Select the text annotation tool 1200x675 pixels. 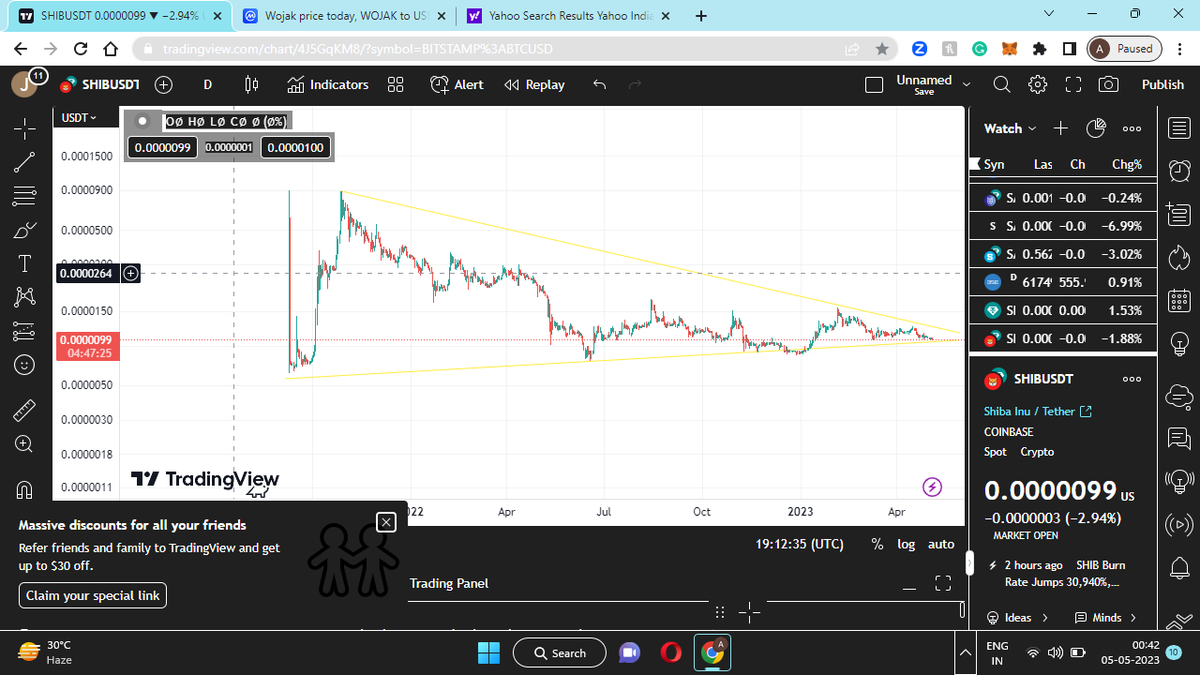point(25,263)
